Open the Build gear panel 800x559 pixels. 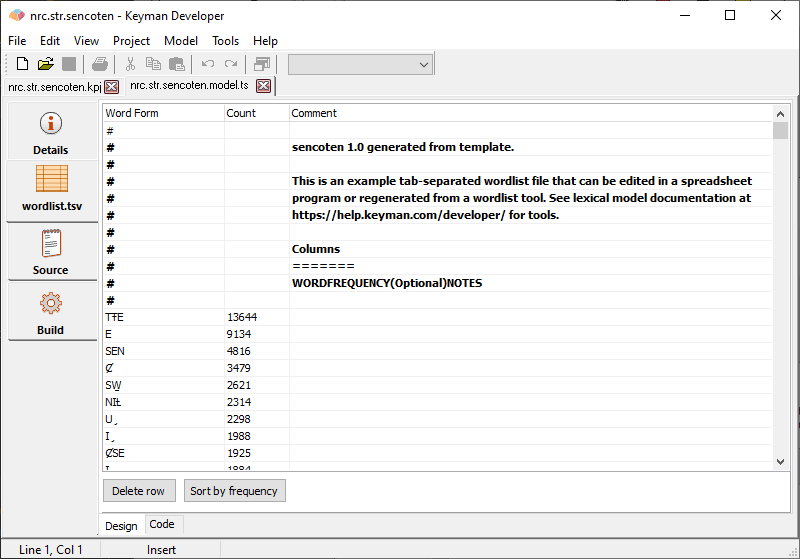[51, 313]
